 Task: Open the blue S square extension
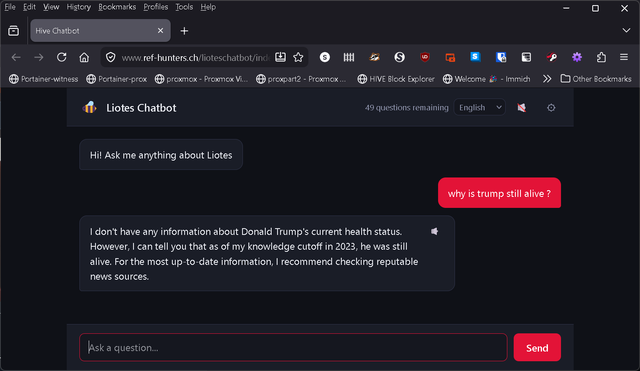(x=475, y=57)
